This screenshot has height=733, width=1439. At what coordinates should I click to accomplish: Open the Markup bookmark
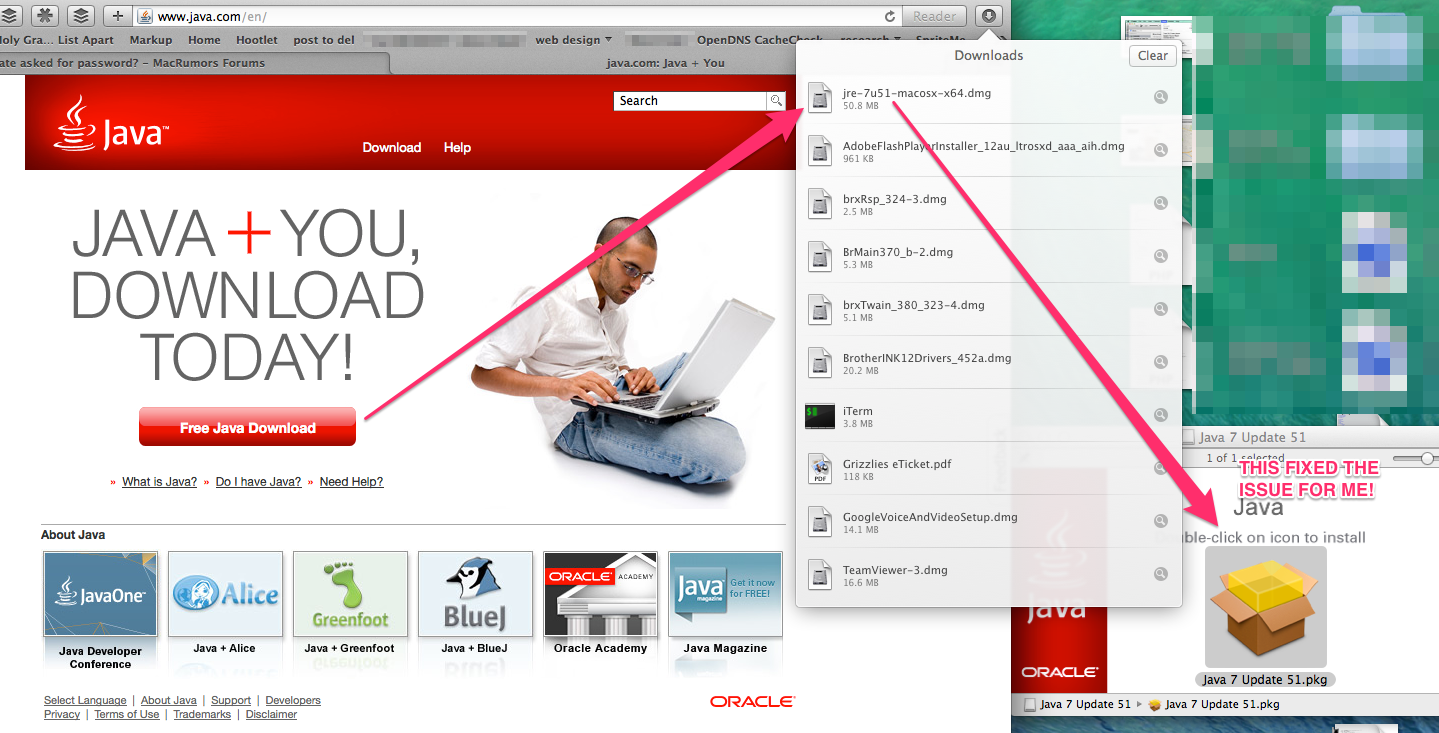point(151,40)
